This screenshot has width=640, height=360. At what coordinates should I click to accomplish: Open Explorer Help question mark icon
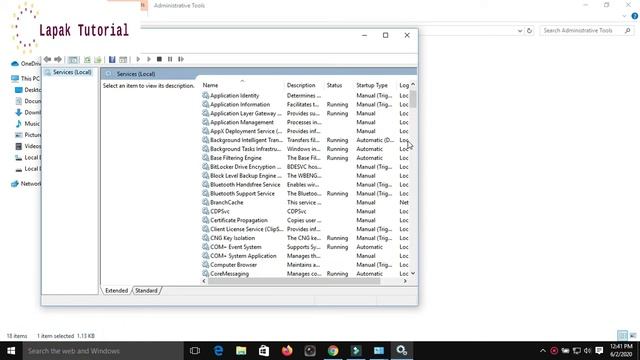tap(635, 16)
